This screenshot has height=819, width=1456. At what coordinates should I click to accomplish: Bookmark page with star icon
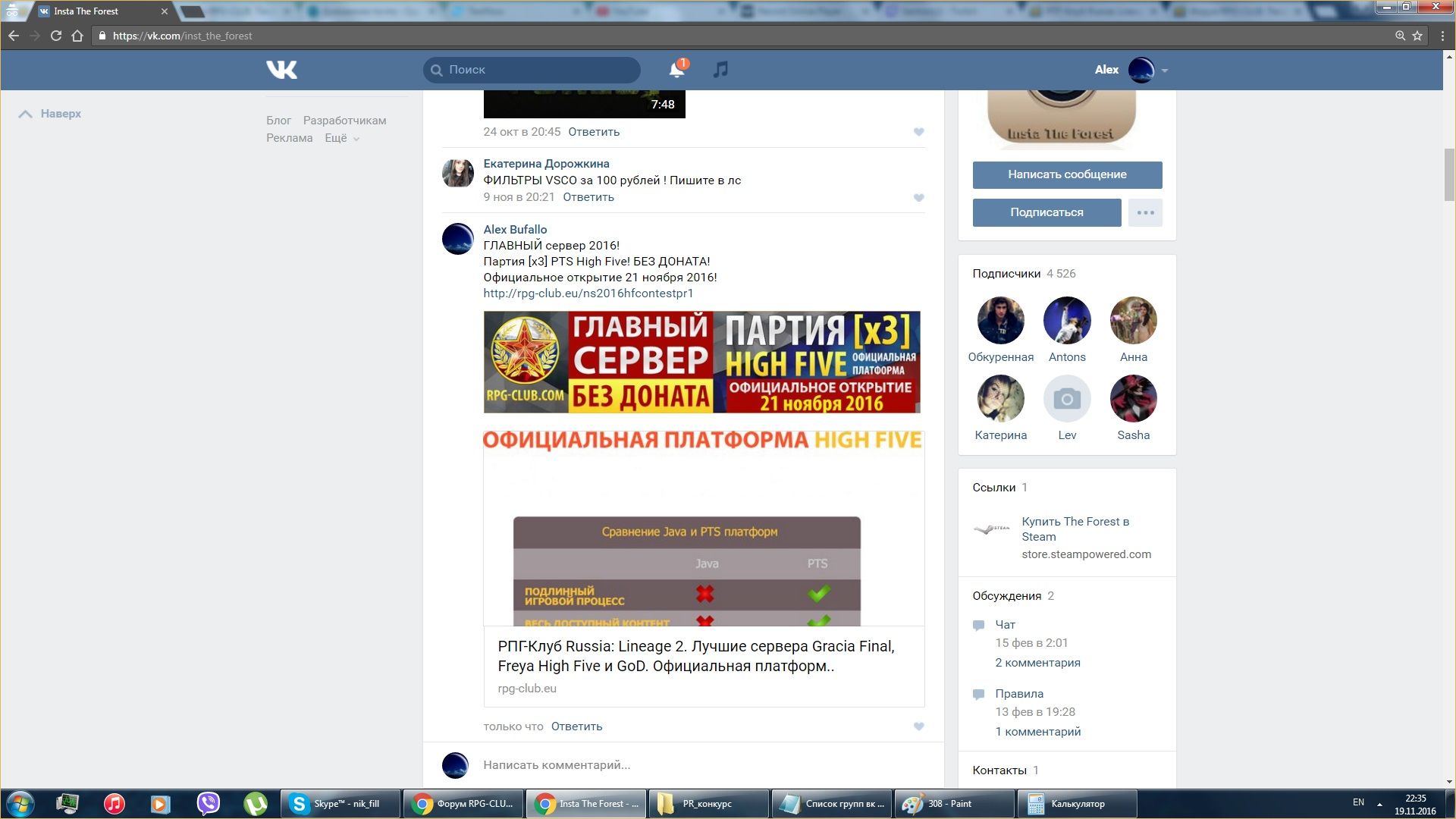click(1417, 36)
